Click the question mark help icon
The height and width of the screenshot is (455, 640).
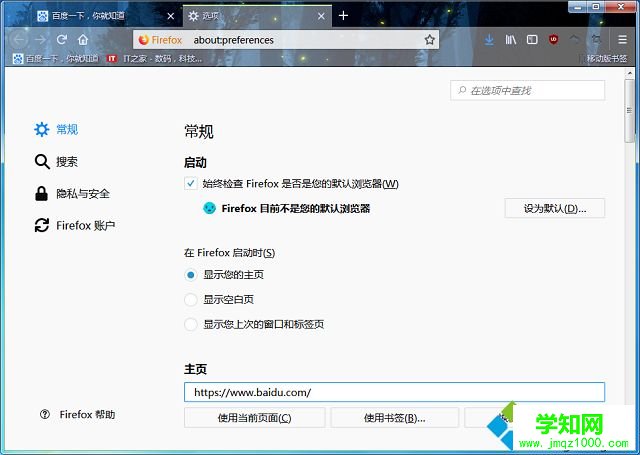coord(45,415)
